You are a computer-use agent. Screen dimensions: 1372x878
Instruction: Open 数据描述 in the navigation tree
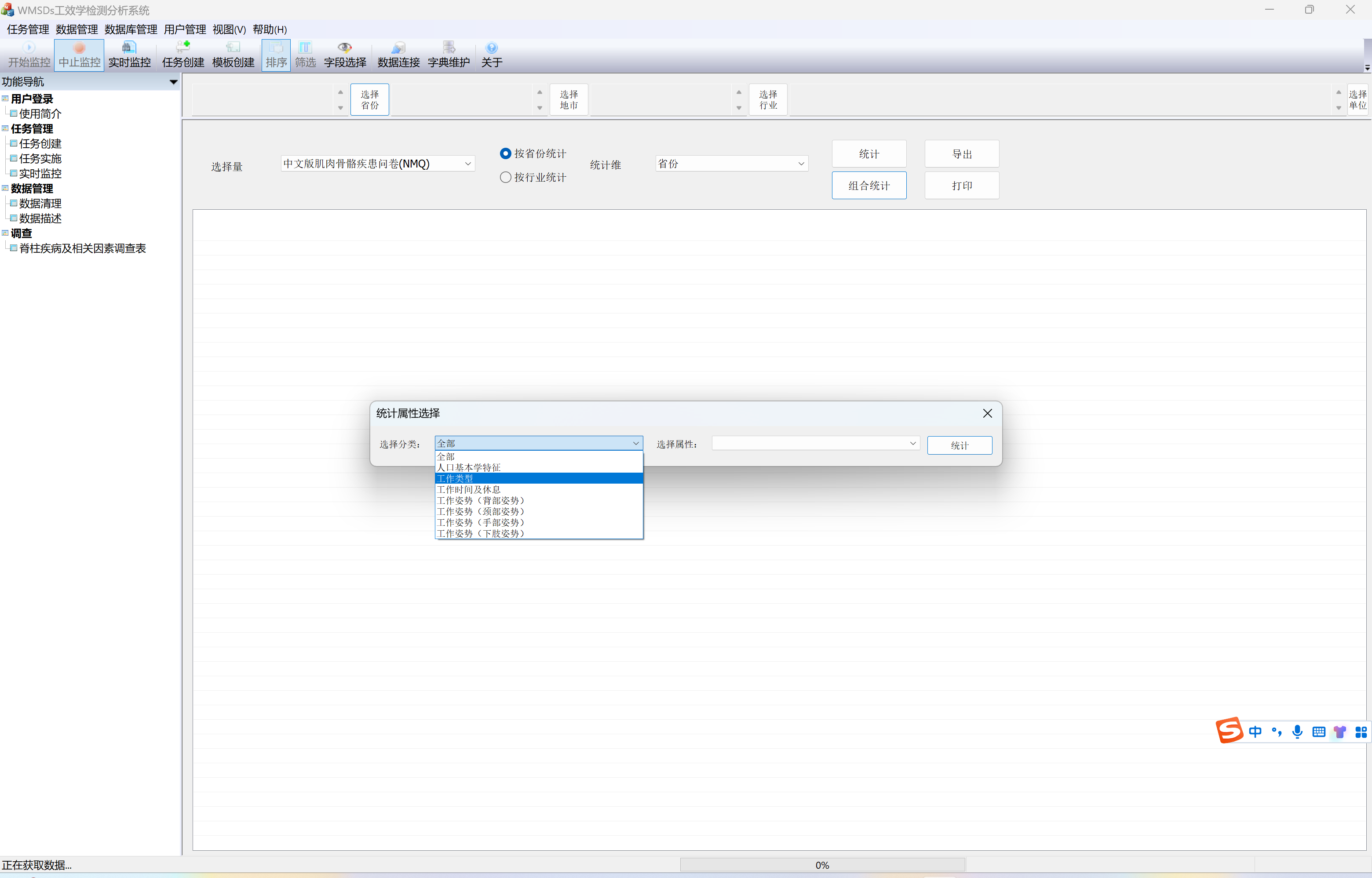click(40, 219)
